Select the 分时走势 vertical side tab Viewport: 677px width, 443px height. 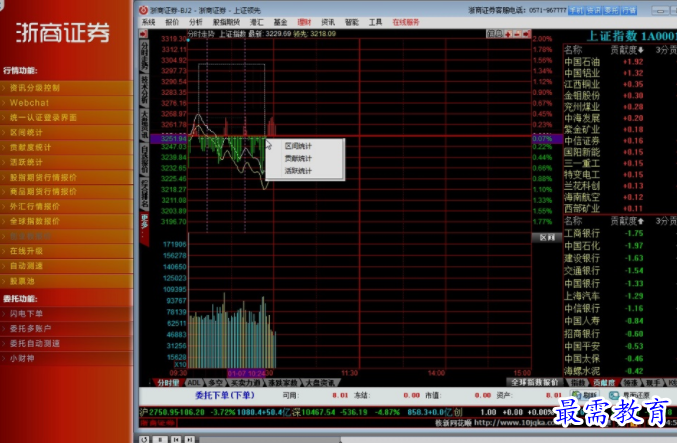[144, 57]
